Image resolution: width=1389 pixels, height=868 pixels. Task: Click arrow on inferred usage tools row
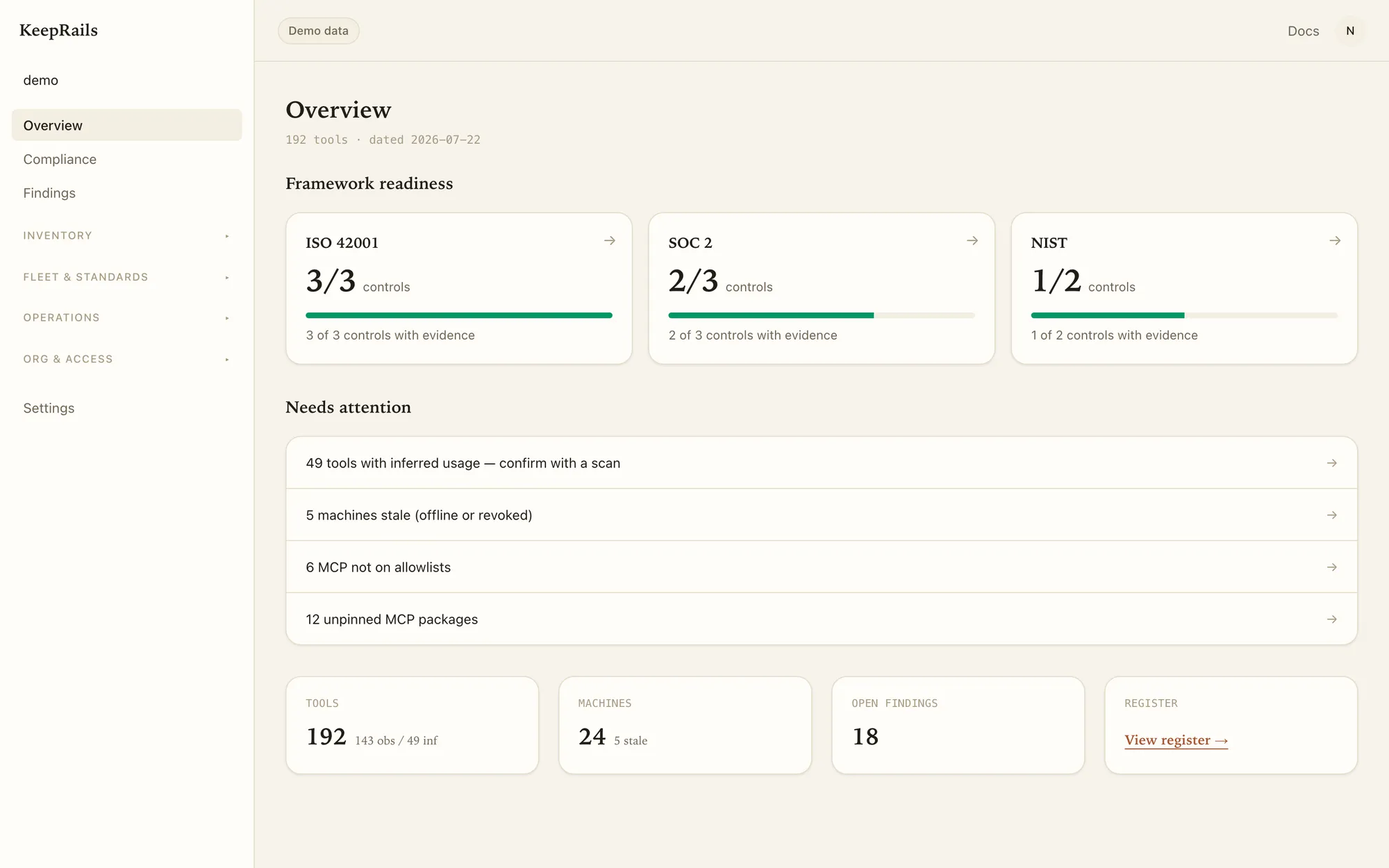1331,463
